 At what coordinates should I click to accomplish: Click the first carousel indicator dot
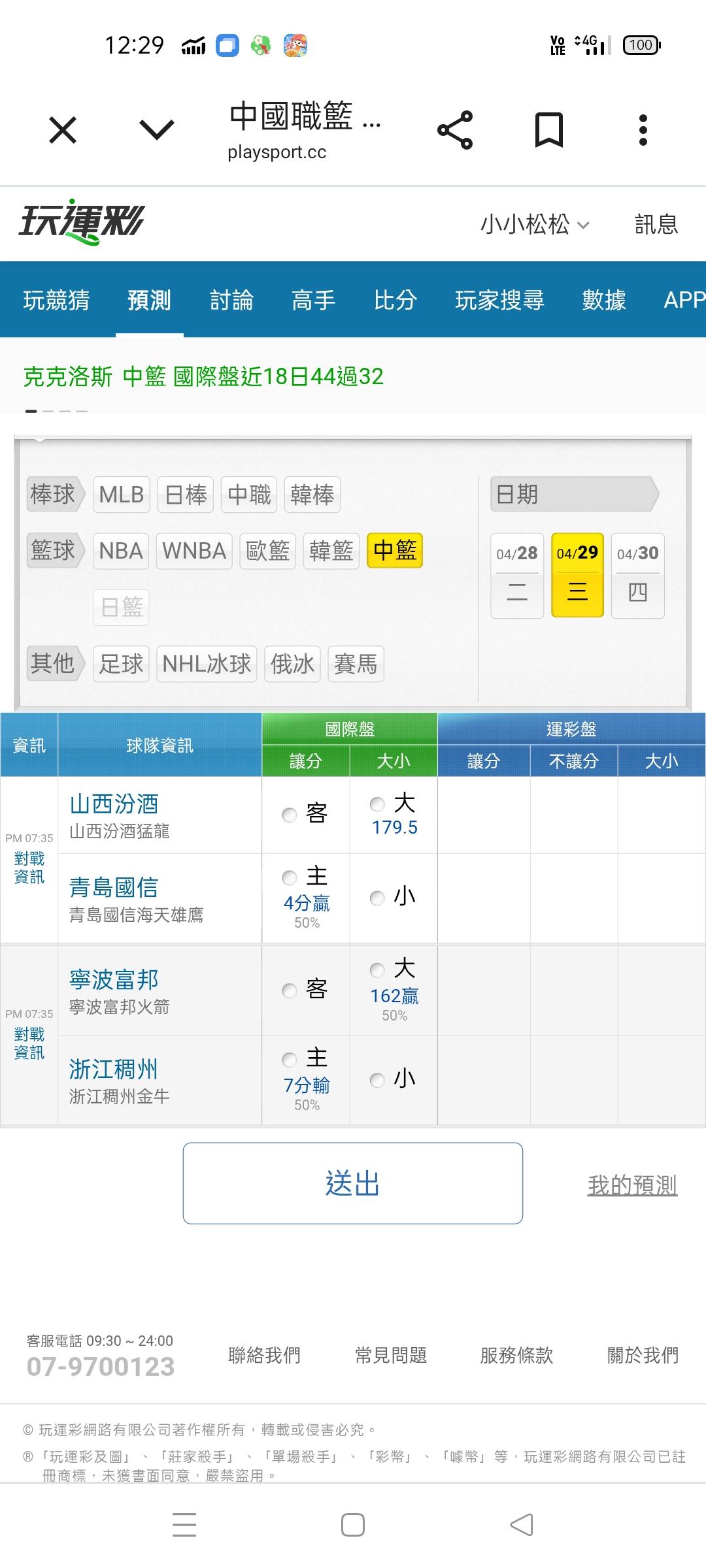point(31,411)
